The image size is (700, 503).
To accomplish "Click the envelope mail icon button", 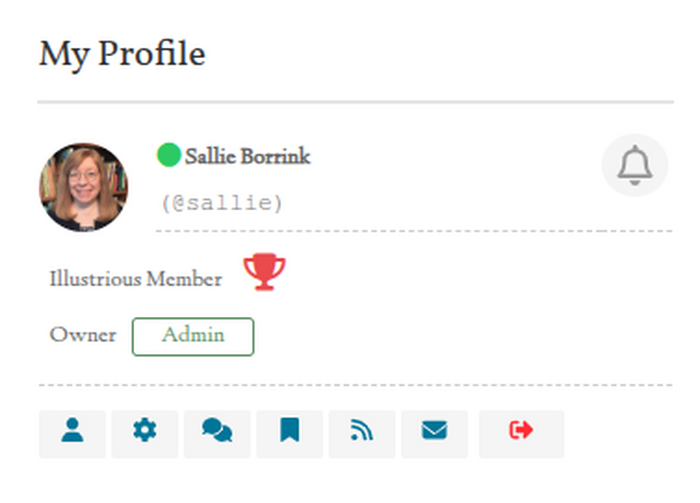I will coord(434,432).
